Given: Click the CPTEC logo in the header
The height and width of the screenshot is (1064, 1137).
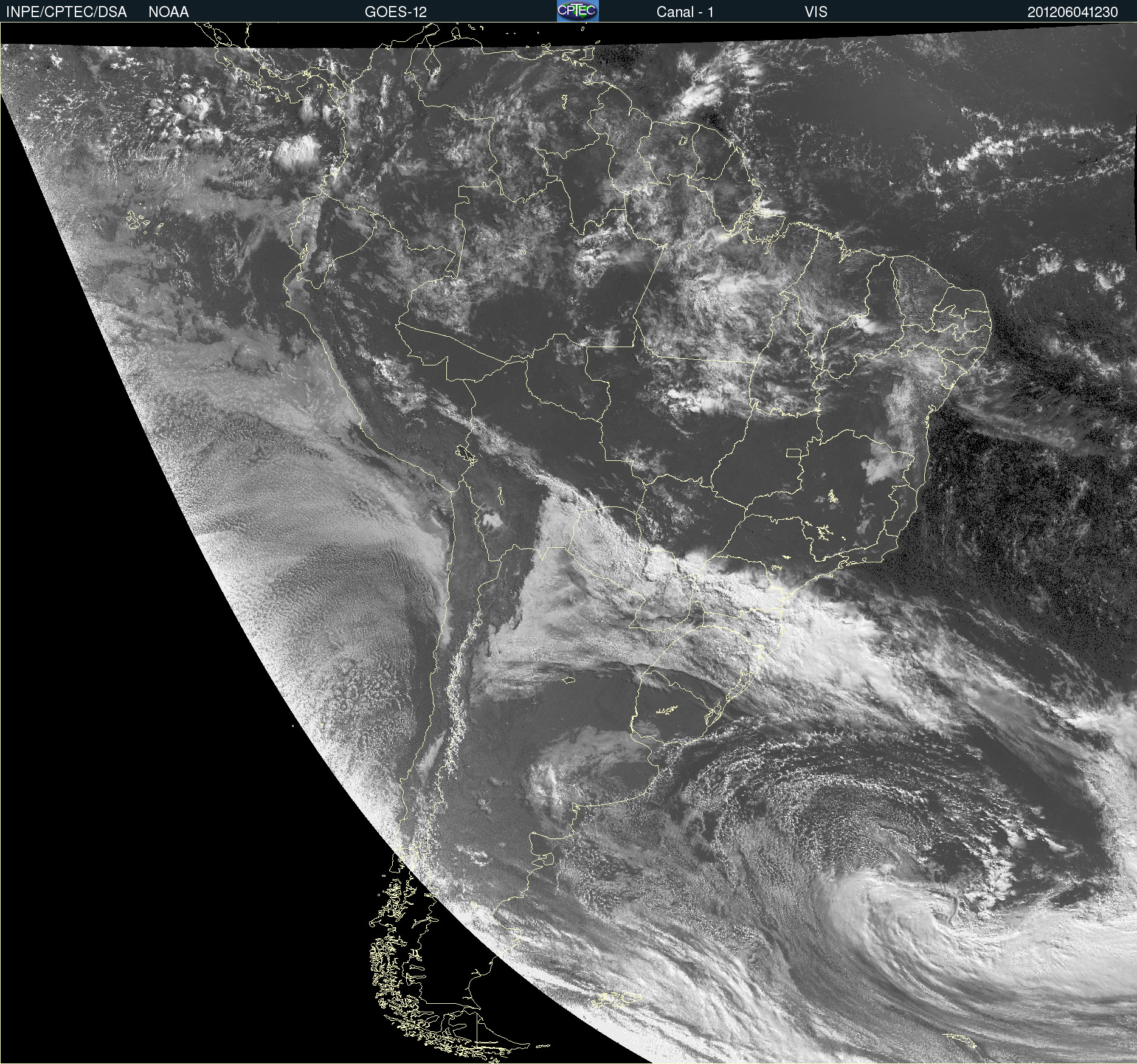Looking at the screenshot, I should tap(578, 11).
